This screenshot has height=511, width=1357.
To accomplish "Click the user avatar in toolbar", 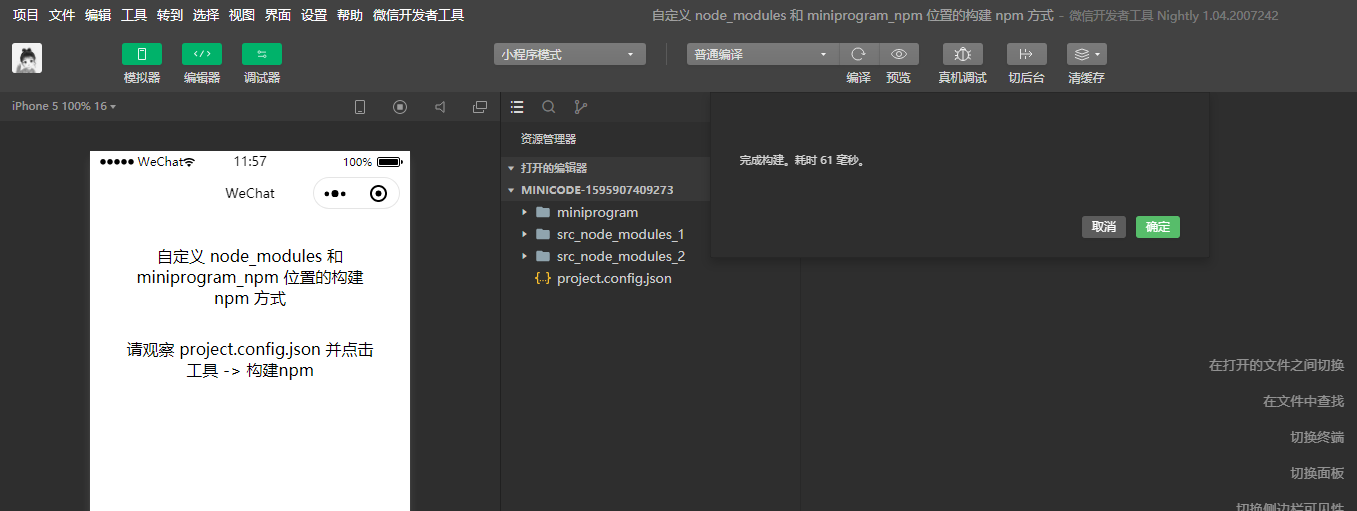I will coord(27,58).
